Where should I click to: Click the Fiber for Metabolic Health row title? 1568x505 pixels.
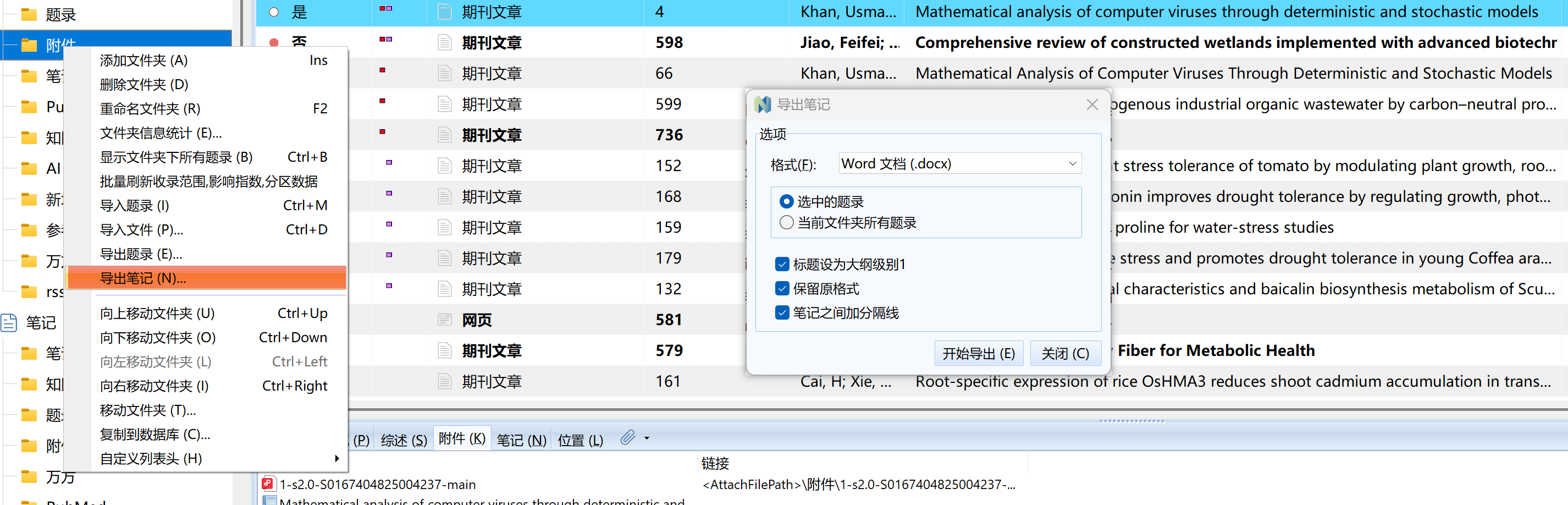(1216, 350)
